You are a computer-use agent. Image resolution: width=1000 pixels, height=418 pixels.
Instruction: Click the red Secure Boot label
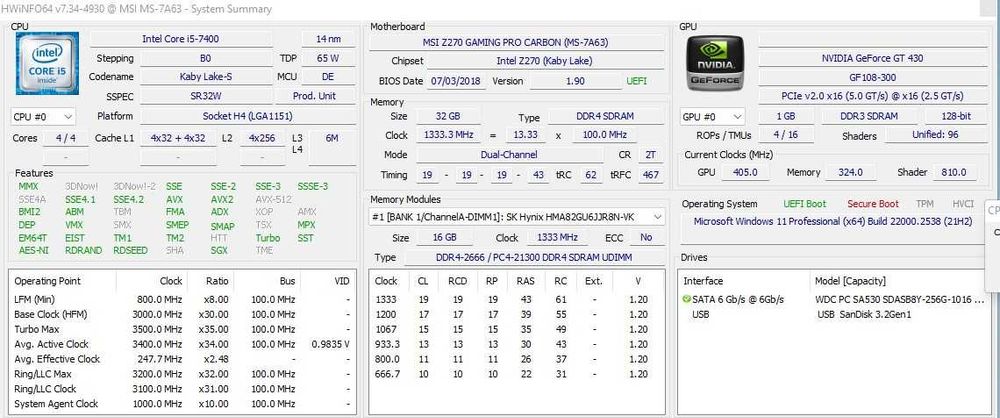click(x=872, y=204)
